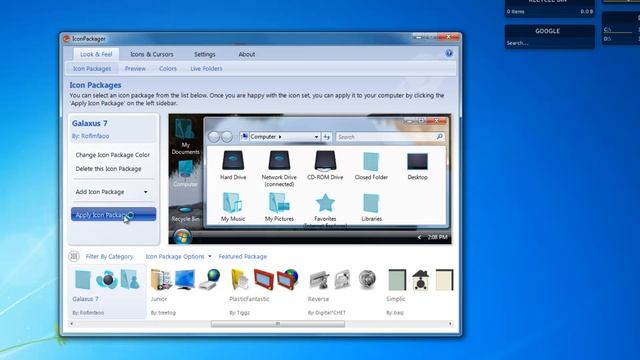Select the PlasticFantastic icon package

pyautogui.click(x=264, y=291)
